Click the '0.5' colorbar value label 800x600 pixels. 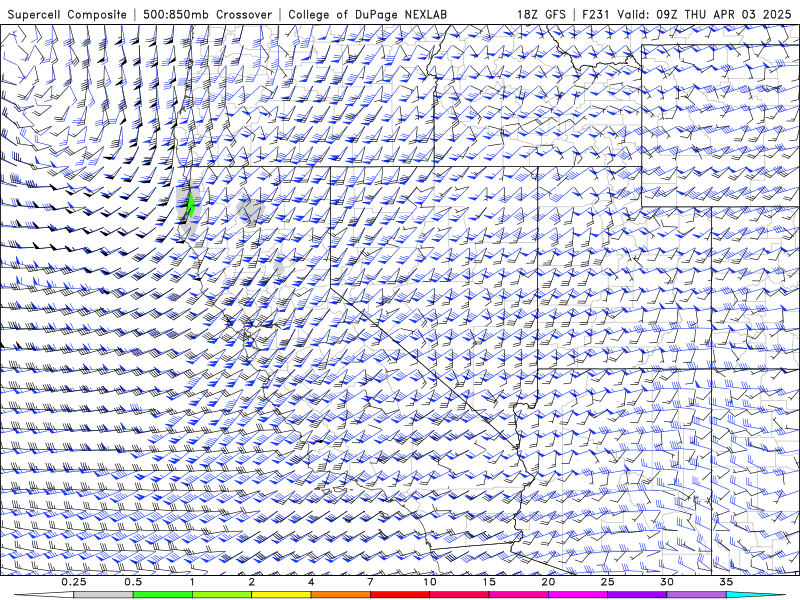point(133,582)
